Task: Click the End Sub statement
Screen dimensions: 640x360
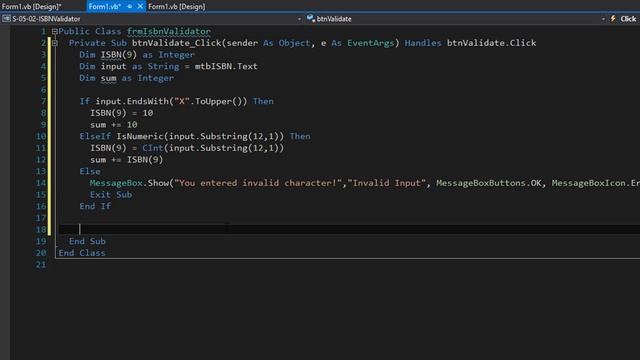Action: coord(87,241)
